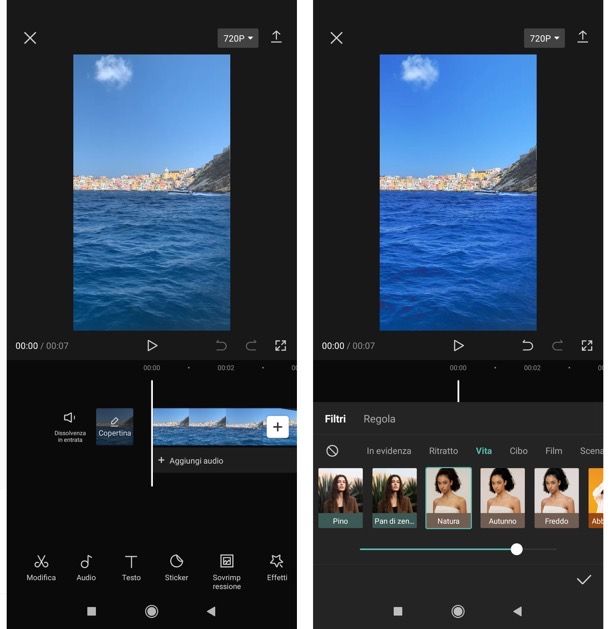The width and height of the screenshot is (610, 629).
Task: Open the Audio tool
Action: [x=86, y=568]
